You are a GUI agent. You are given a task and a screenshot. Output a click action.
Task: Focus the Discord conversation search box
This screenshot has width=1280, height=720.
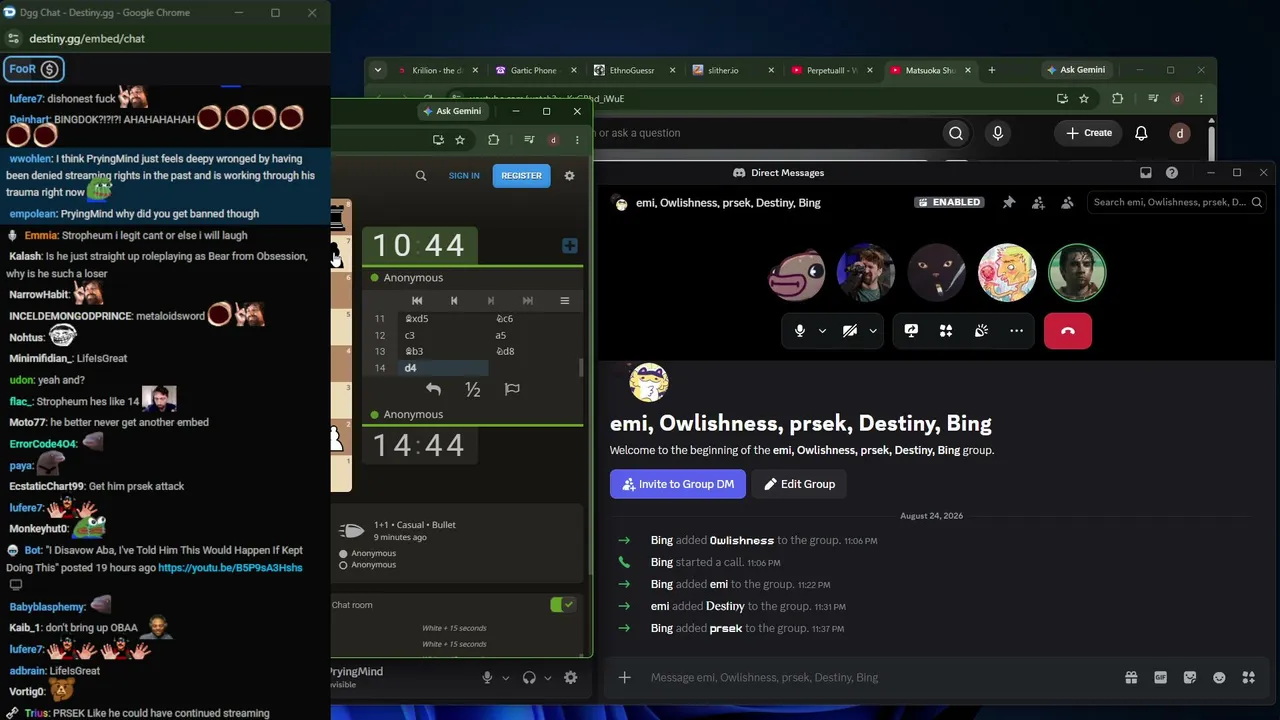1177,202
